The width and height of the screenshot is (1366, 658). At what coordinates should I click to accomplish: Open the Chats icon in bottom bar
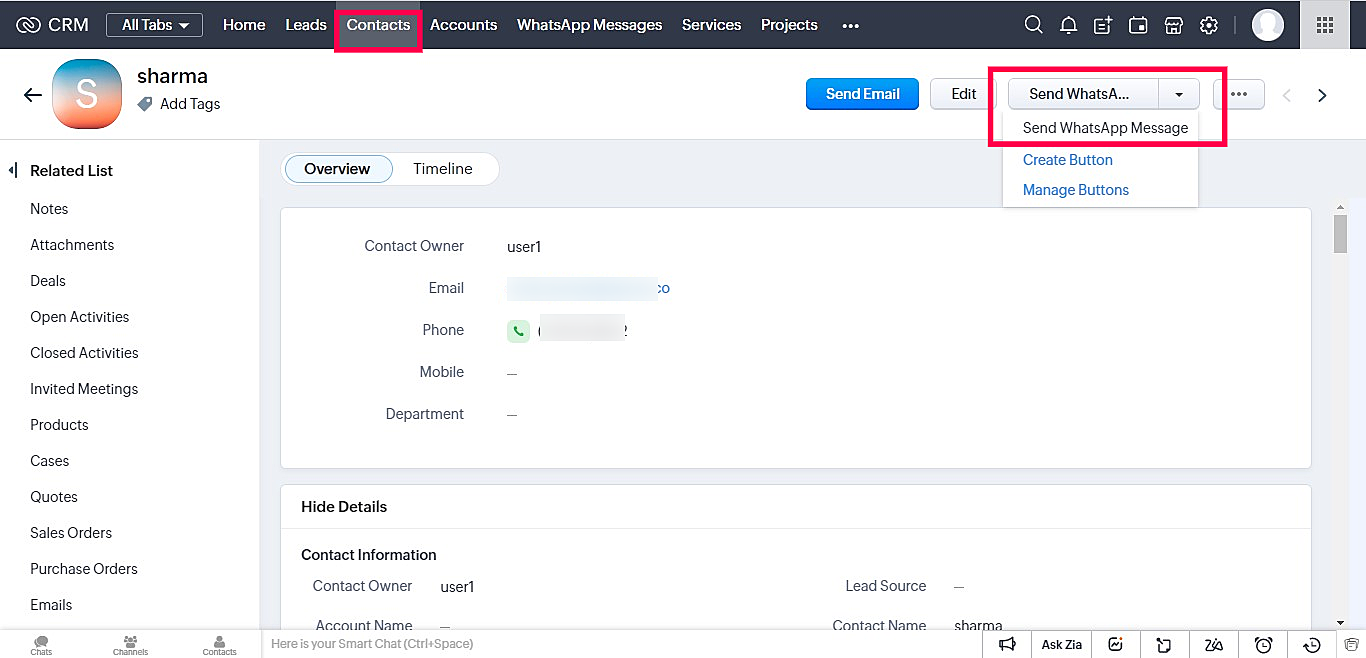click(41, 644)
